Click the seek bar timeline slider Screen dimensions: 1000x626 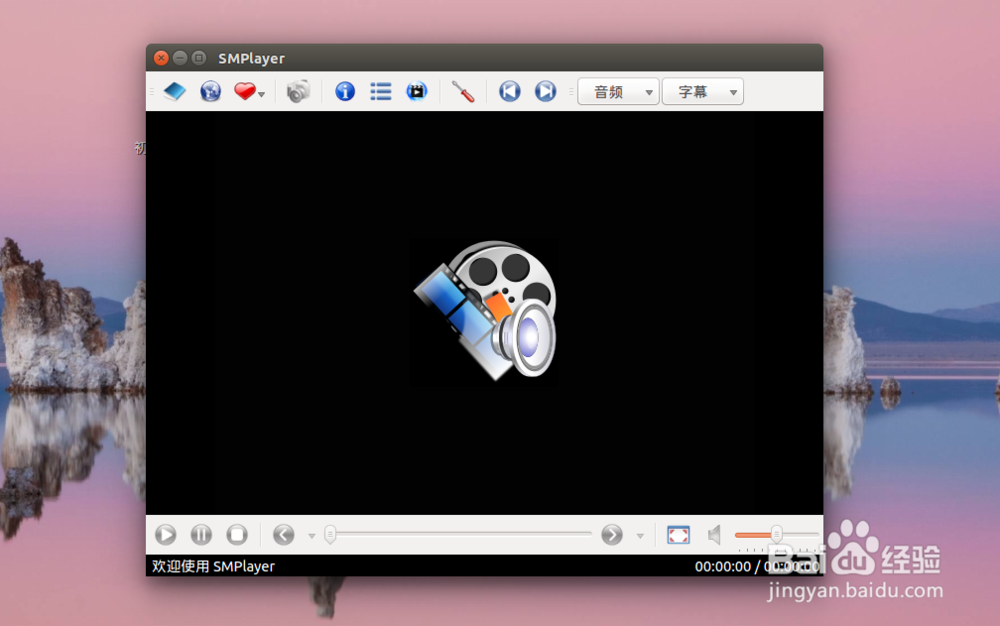(459, 534)
